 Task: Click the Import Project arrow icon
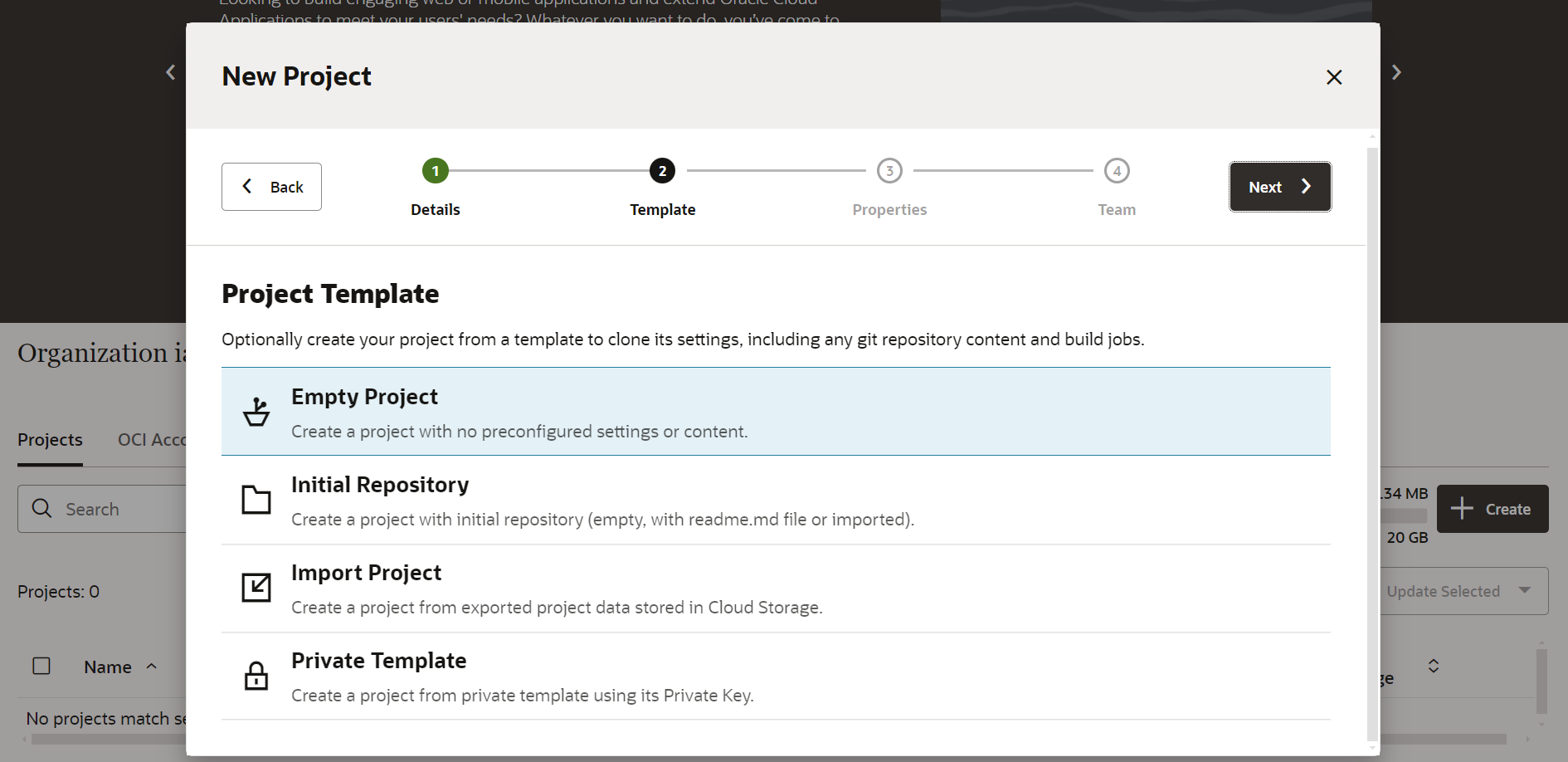tap(256, 588)
